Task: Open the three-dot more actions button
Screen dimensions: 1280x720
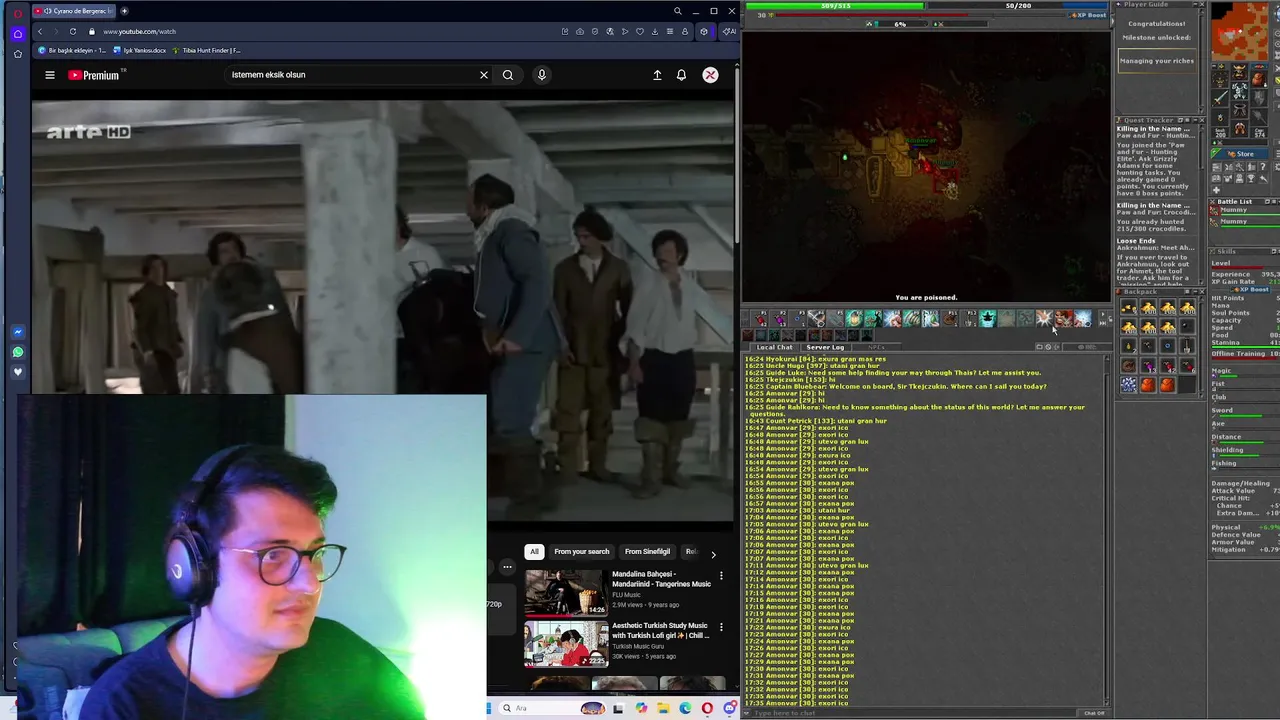Action: [507, 567]
